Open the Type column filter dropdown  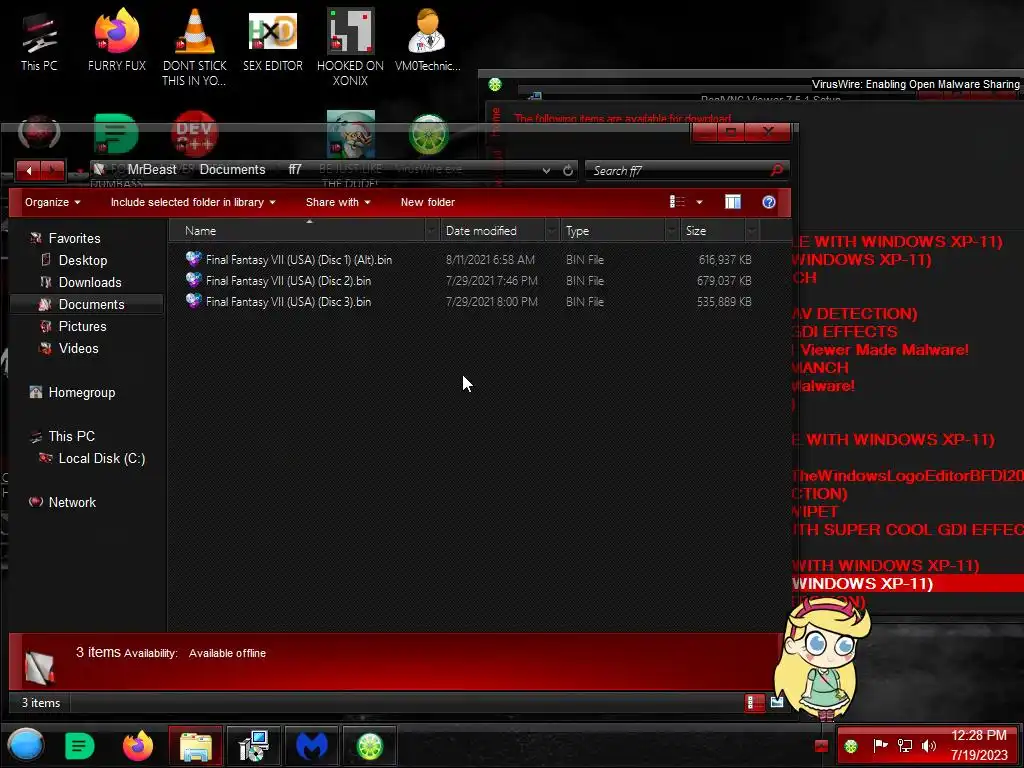point(672,231)
